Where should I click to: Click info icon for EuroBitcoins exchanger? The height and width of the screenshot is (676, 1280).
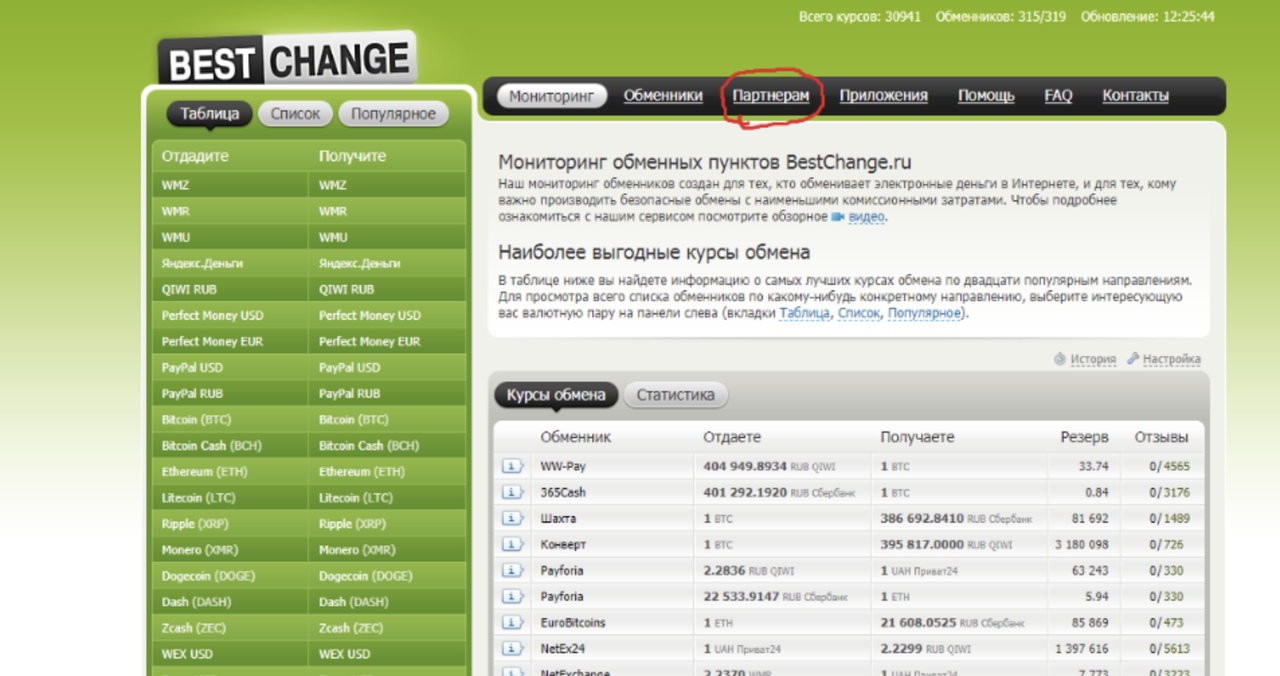click(512, 622)
